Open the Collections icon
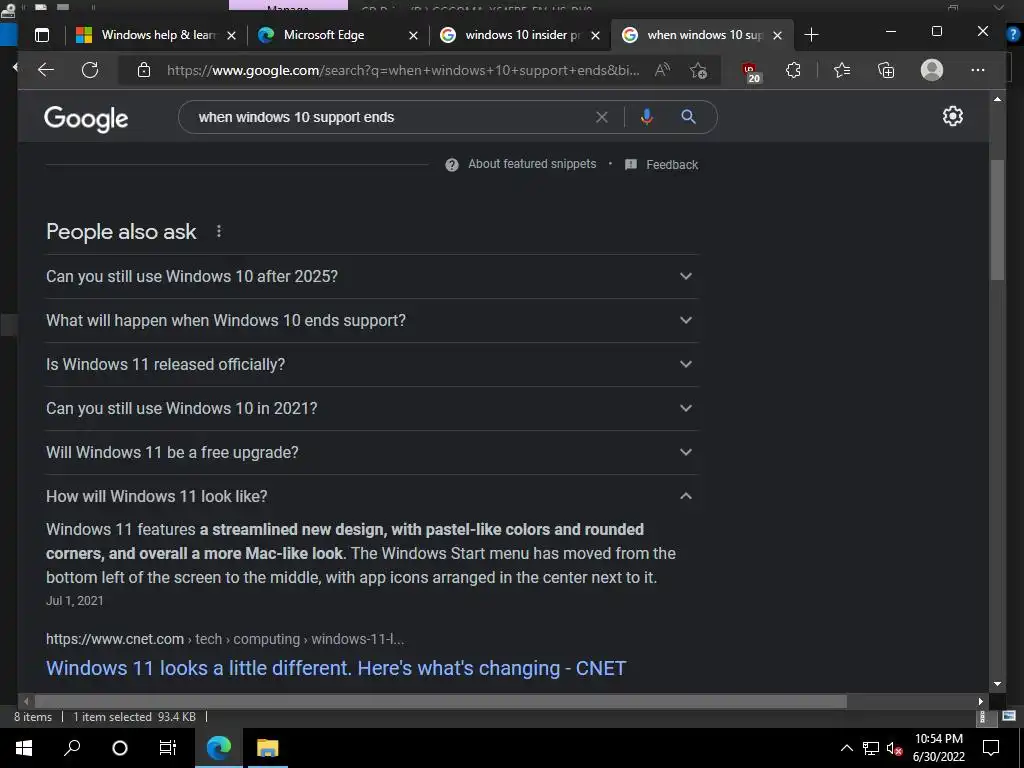The height and width of the screenshot is (768, 1024). click(886, 70)
